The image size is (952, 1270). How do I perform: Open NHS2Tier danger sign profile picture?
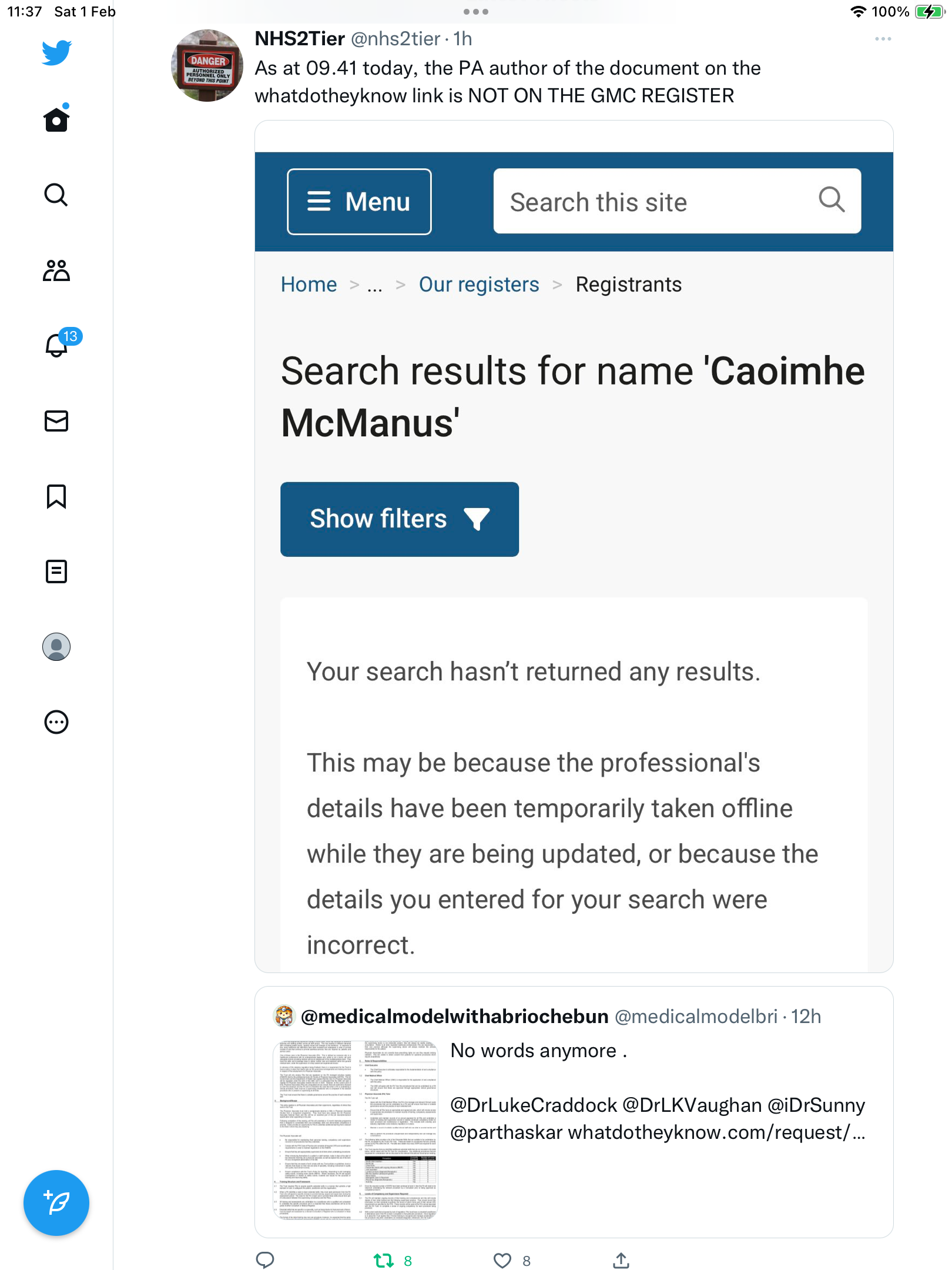pos(207,66)
